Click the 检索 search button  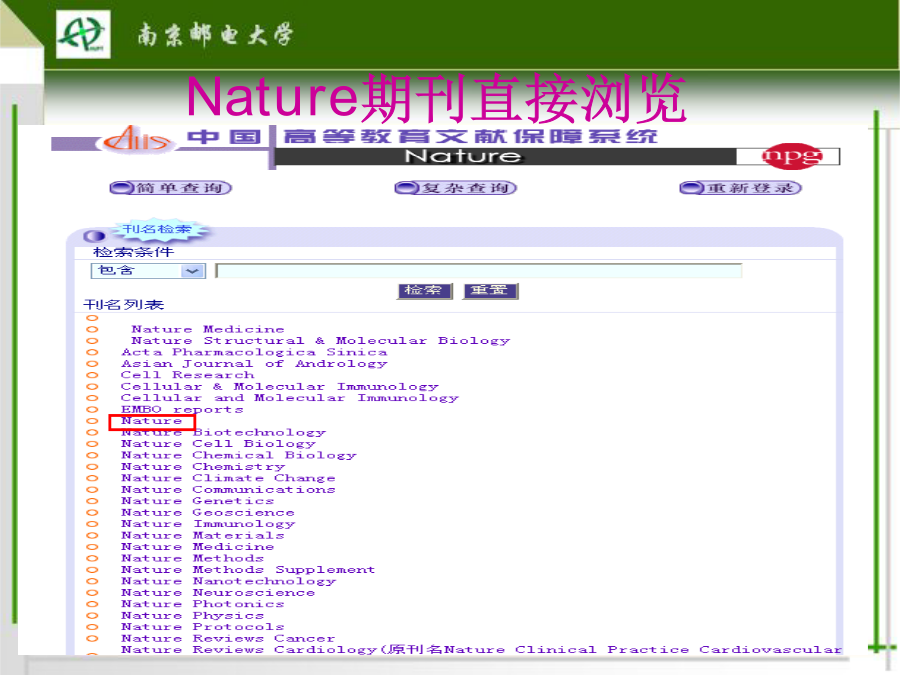click(x=425, y=290)
